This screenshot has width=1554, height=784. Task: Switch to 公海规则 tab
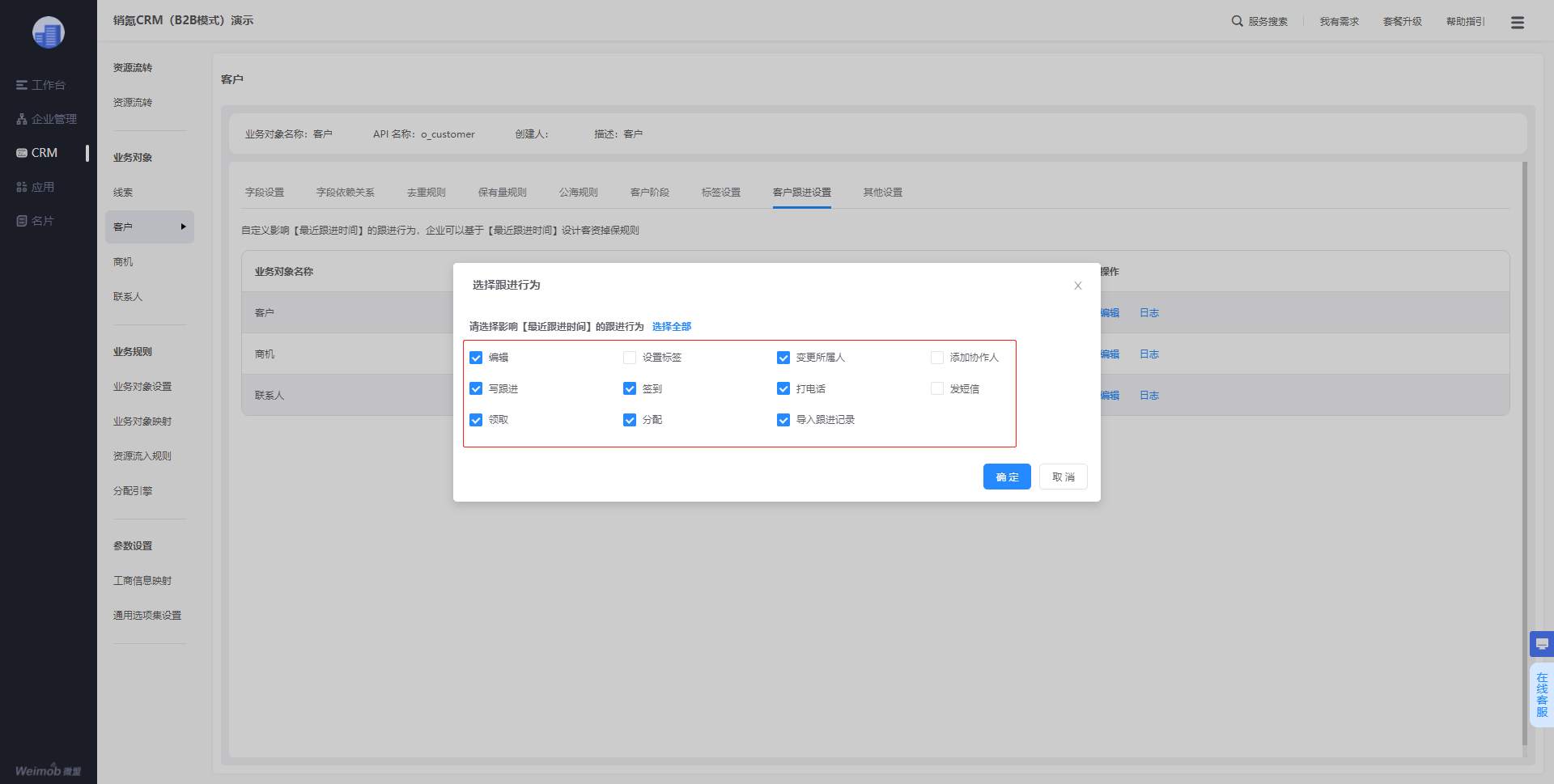pos(579,193)
